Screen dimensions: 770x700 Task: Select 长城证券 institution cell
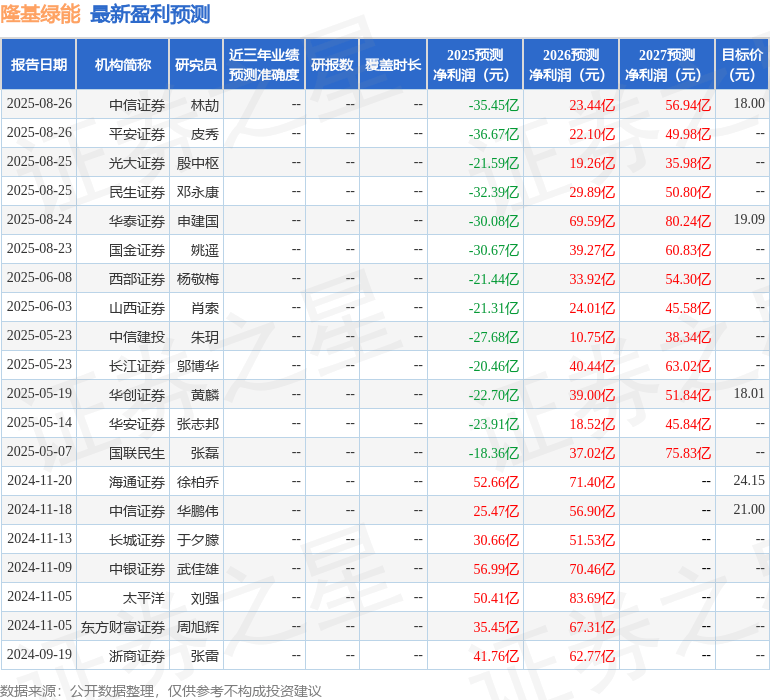(x=137, y=540)
